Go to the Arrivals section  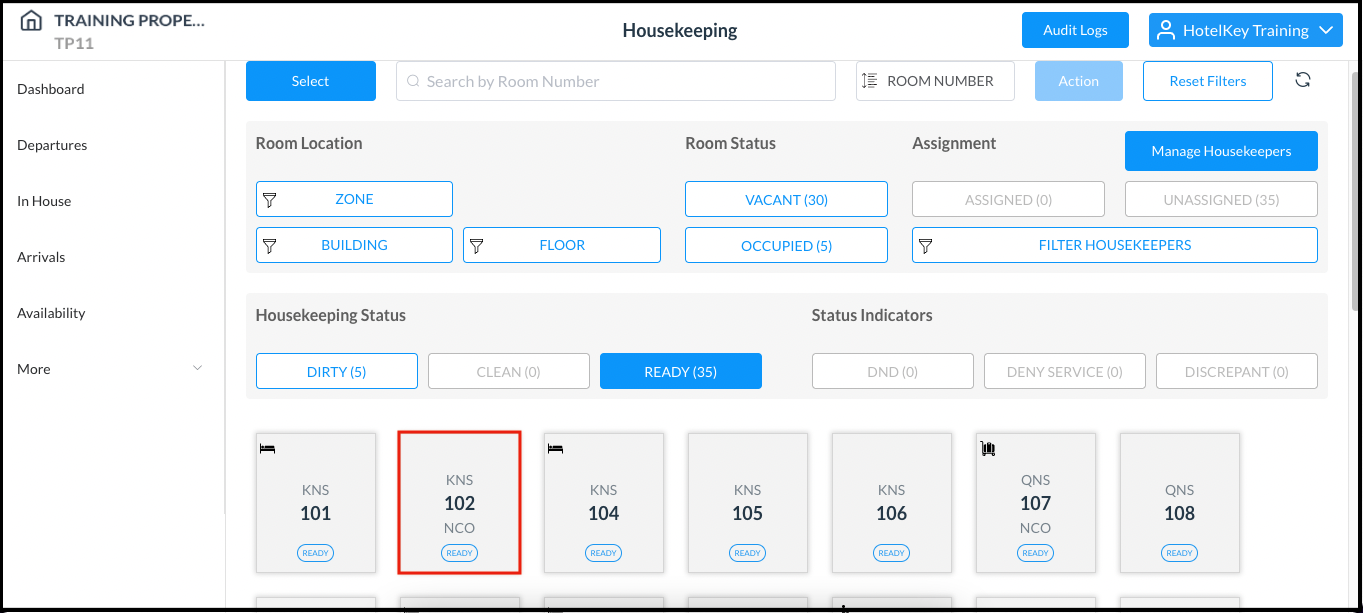point(41,257)
